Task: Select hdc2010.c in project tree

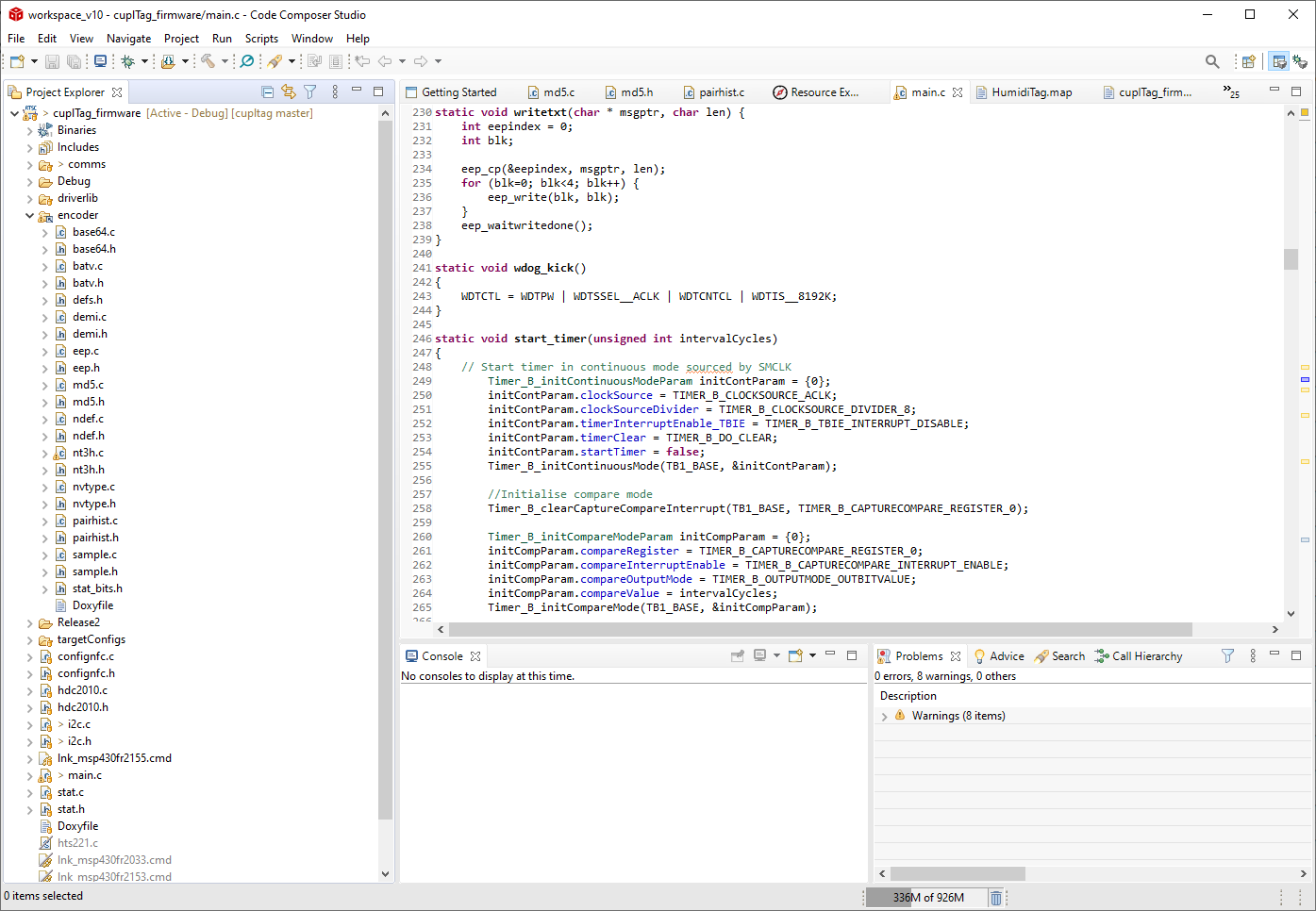Action: point(82,690)
